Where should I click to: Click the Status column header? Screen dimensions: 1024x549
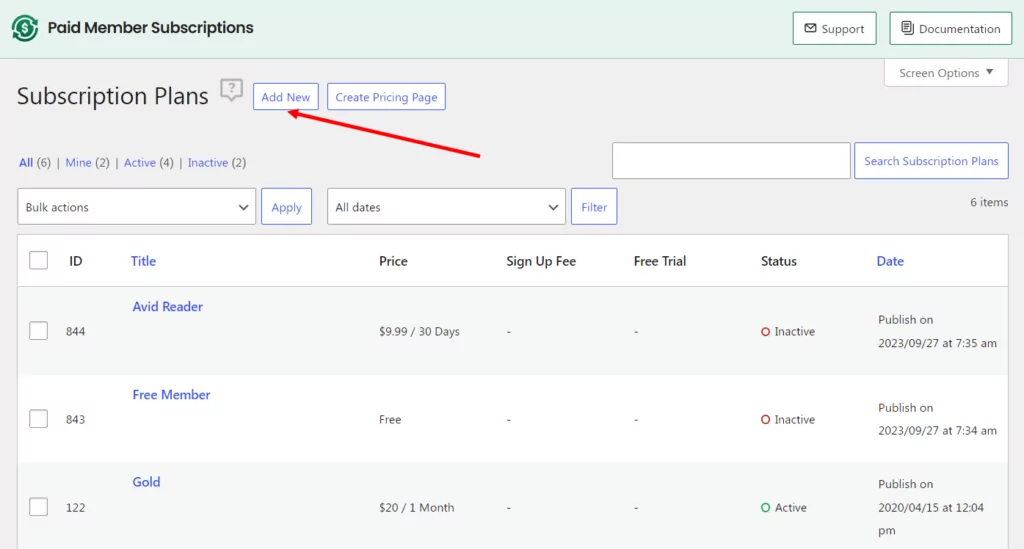coord(778,261)
